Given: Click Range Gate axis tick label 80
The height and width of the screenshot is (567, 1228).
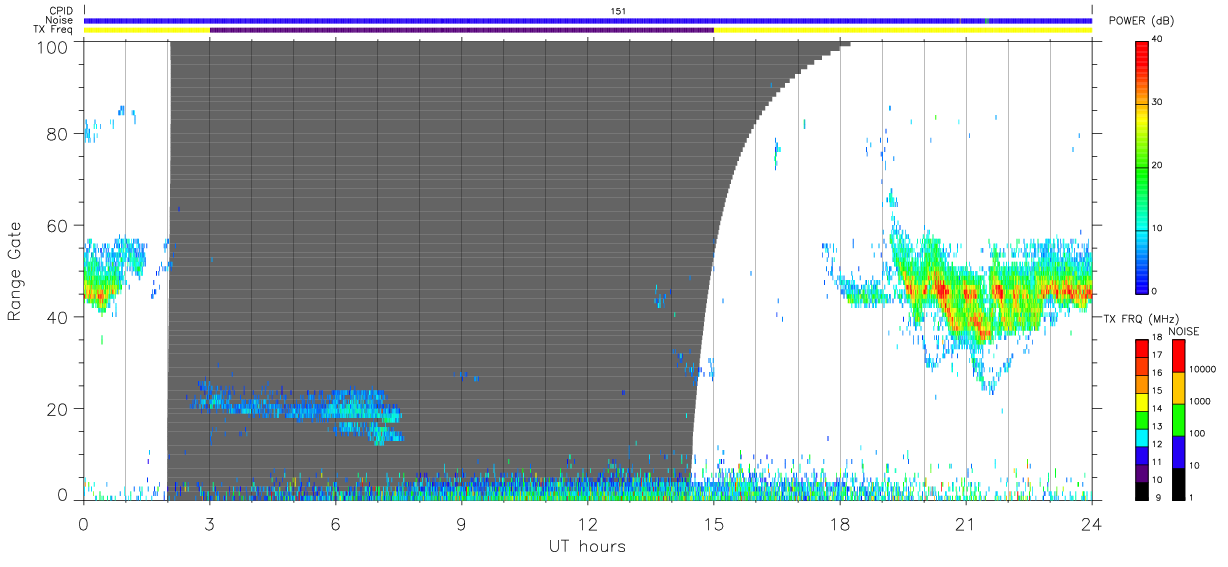Looking at the screenshot, I should tap(58, 134).
